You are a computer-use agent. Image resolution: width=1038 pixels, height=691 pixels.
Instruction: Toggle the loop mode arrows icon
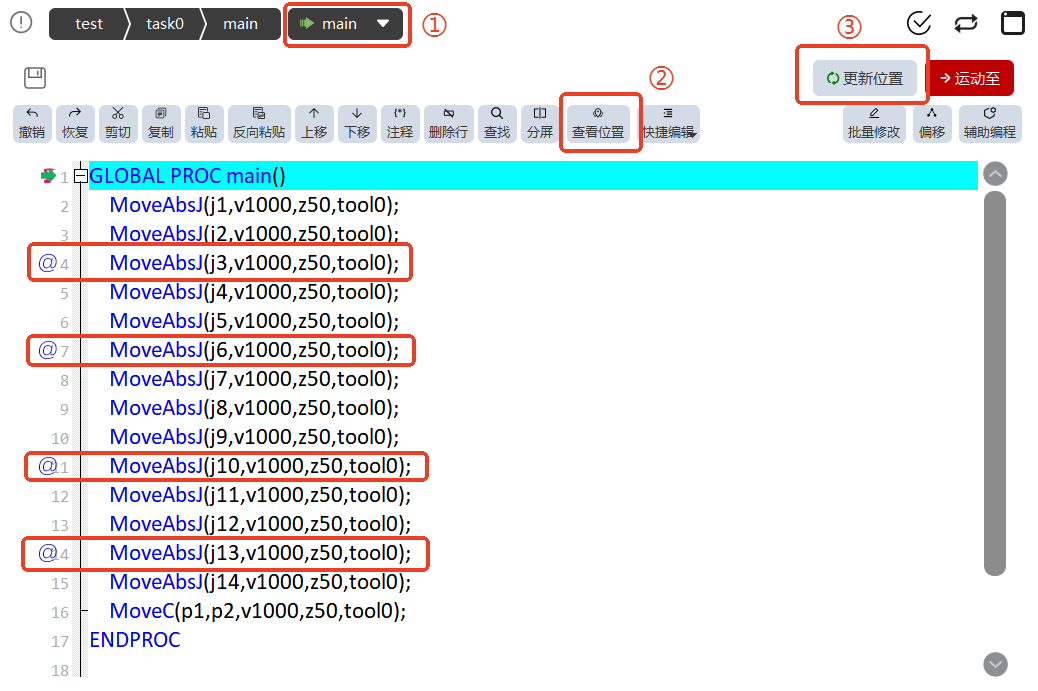[966, 24]
